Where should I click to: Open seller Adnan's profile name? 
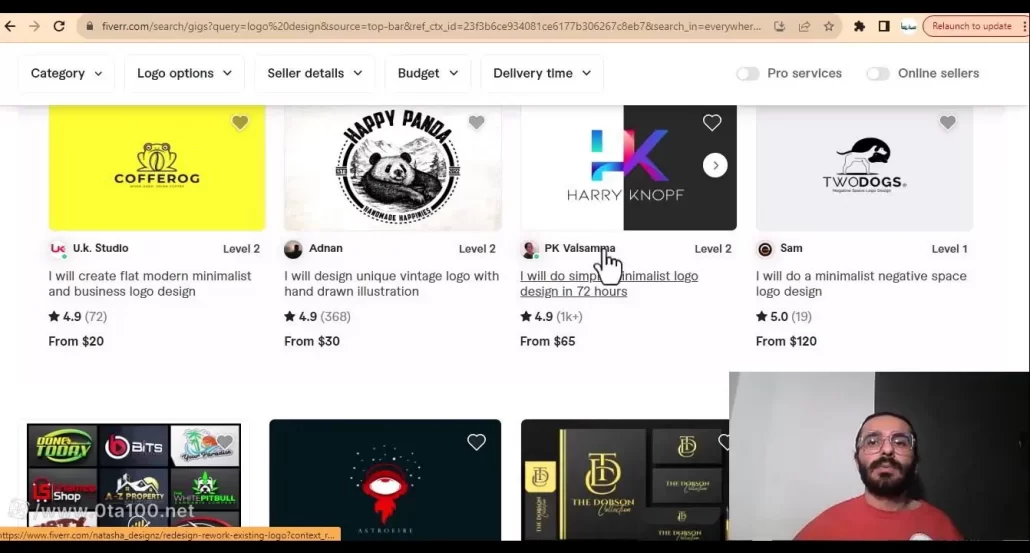(326, 248)
